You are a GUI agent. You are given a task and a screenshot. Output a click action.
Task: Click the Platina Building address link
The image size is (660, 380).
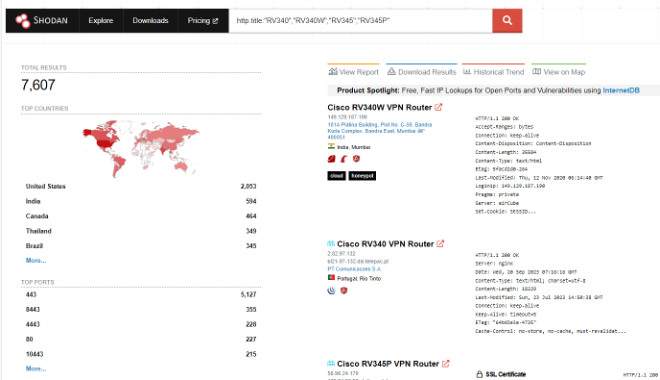pos(380,131)
